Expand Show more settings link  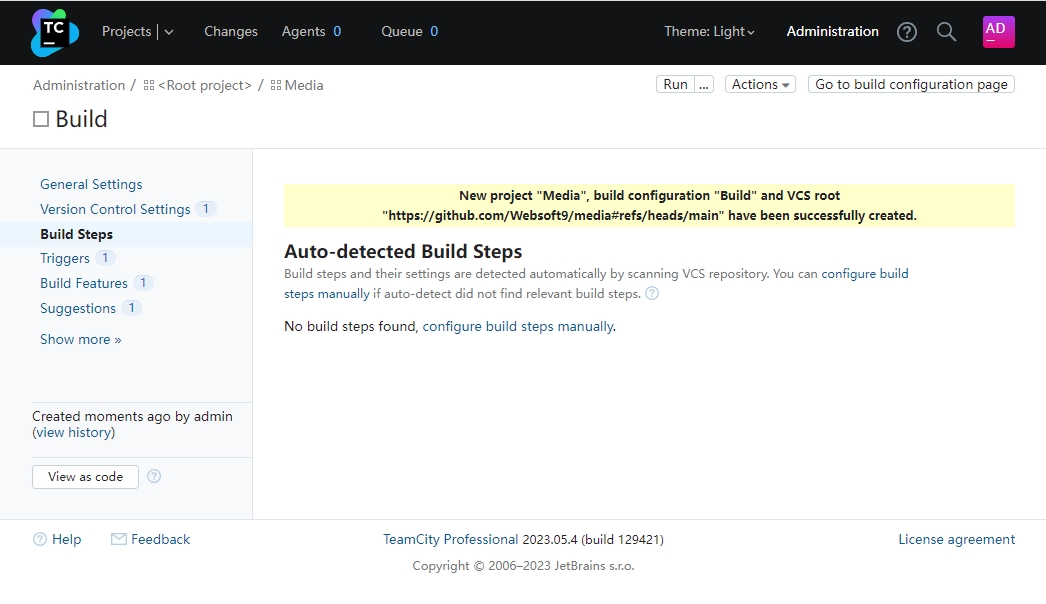click(80, 339)
